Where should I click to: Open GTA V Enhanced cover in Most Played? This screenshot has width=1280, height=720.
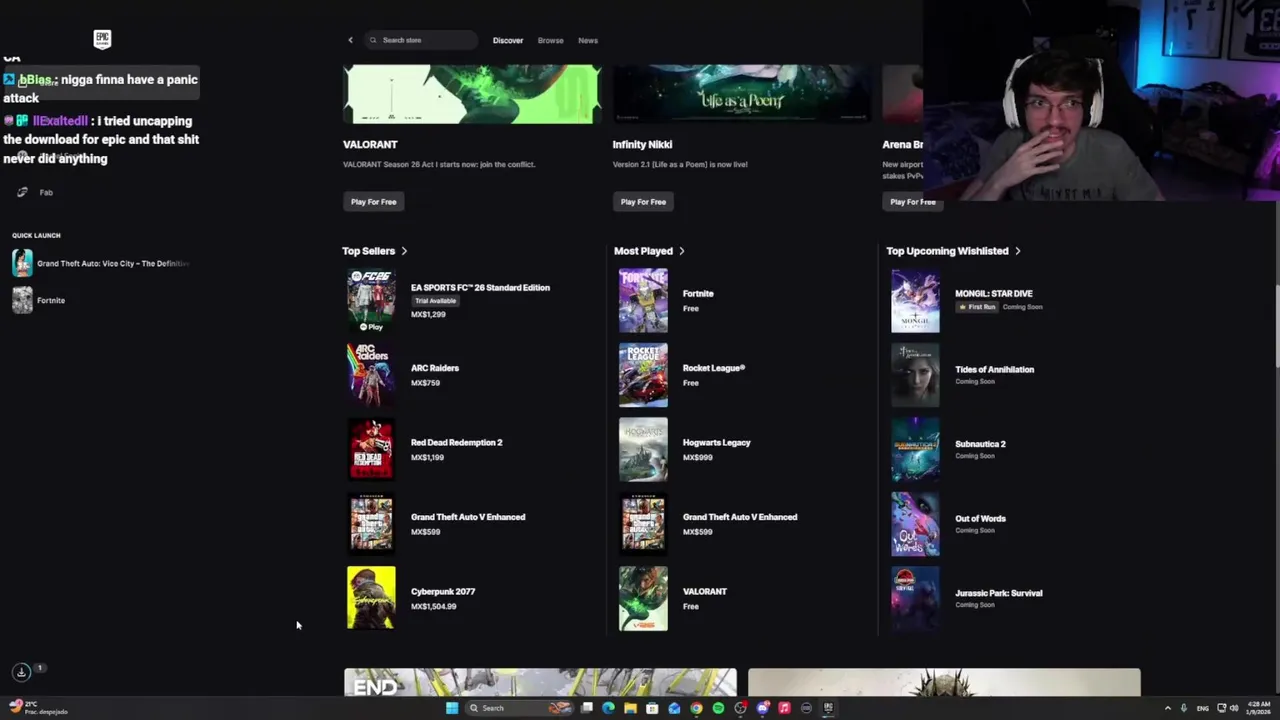point(643,524)
